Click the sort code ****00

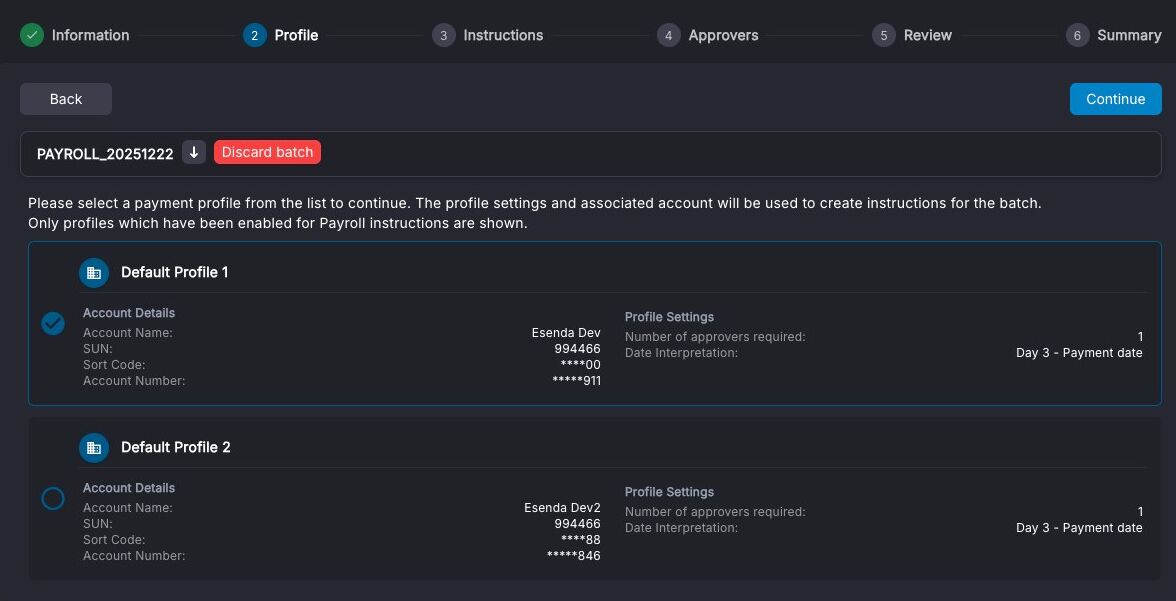point(580,365)
